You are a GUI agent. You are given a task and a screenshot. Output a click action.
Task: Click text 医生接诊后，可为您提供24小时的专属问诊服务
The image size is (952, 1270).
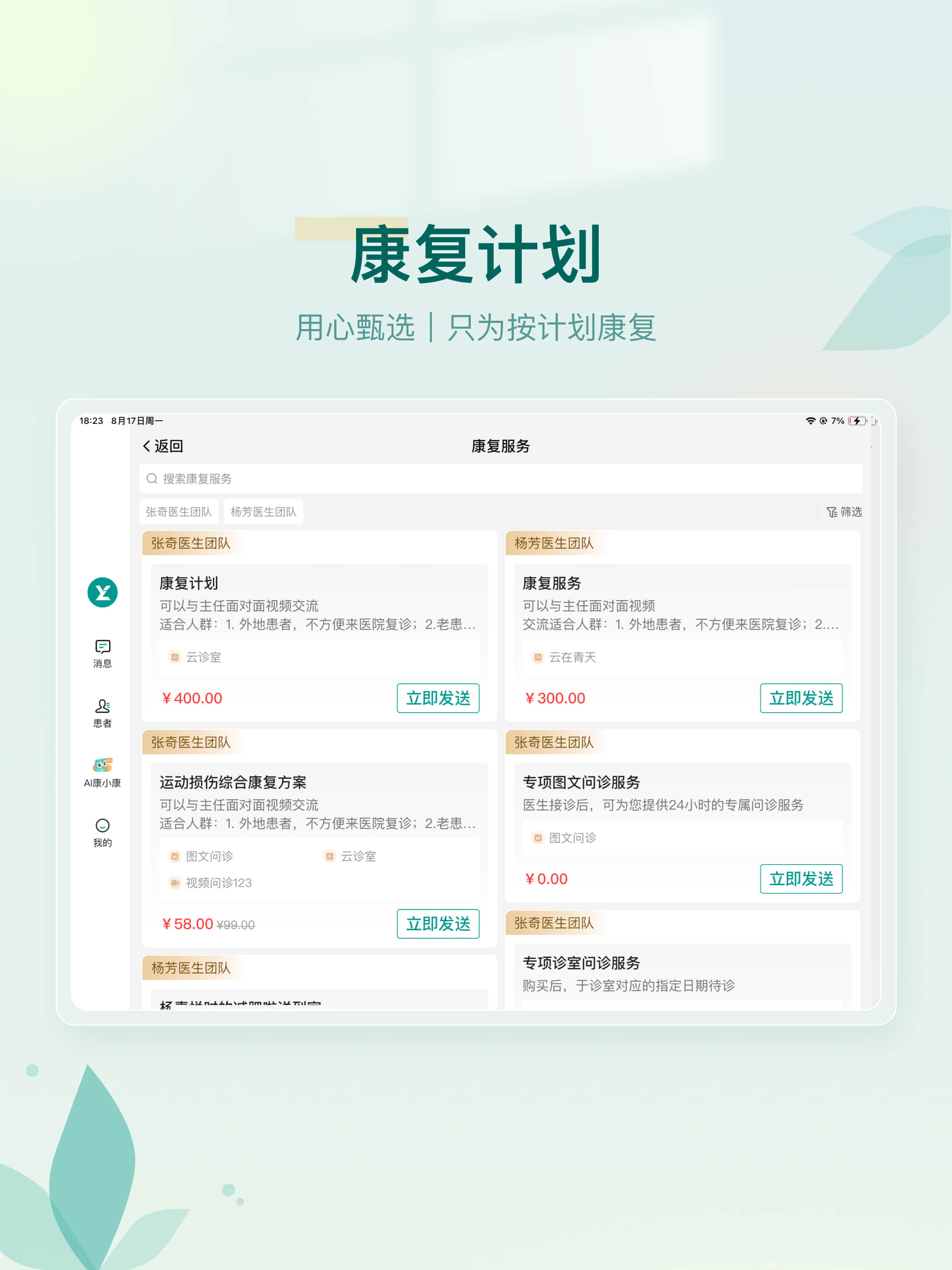coord(663,805)
